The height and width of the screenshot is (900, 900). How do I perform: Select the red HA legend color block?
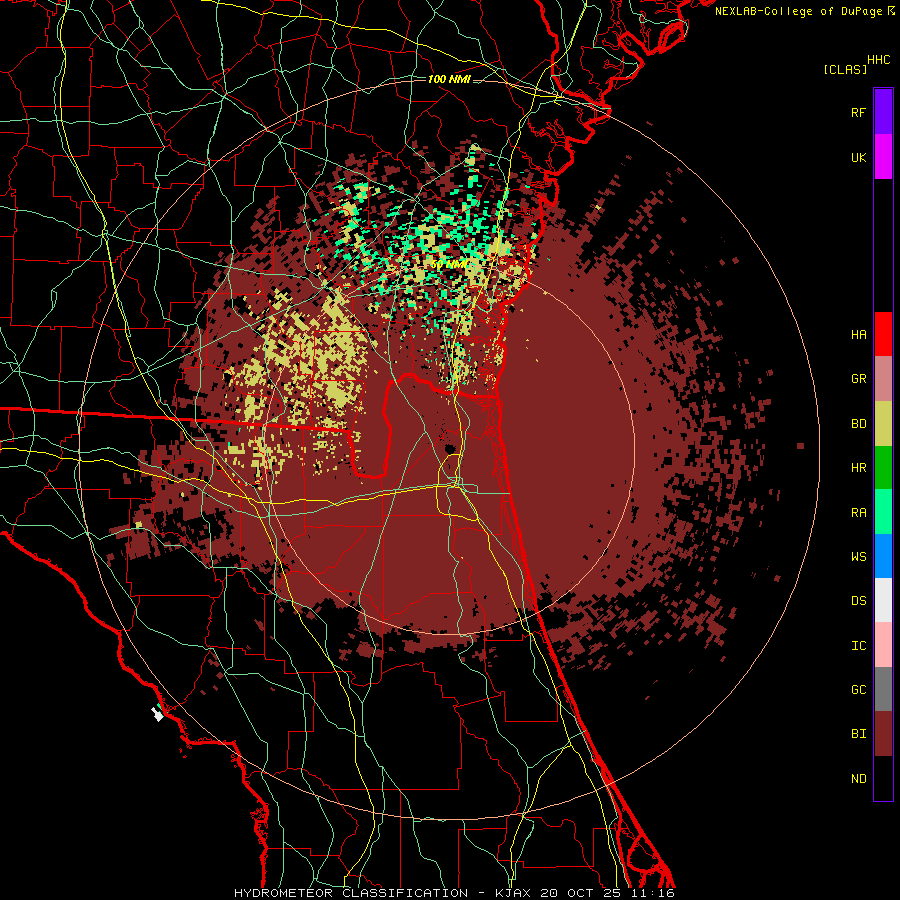coord(883,334)
